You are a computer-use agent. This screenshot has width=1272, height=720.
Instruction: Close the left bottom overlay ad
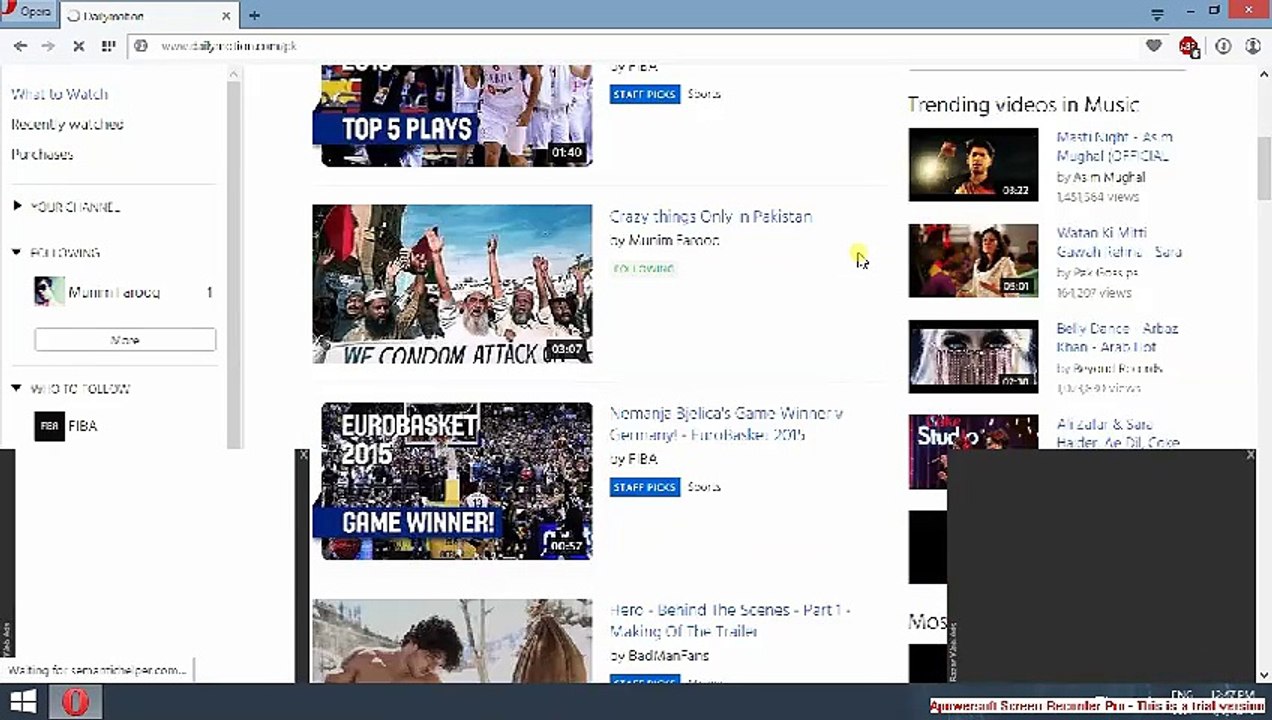303,455
